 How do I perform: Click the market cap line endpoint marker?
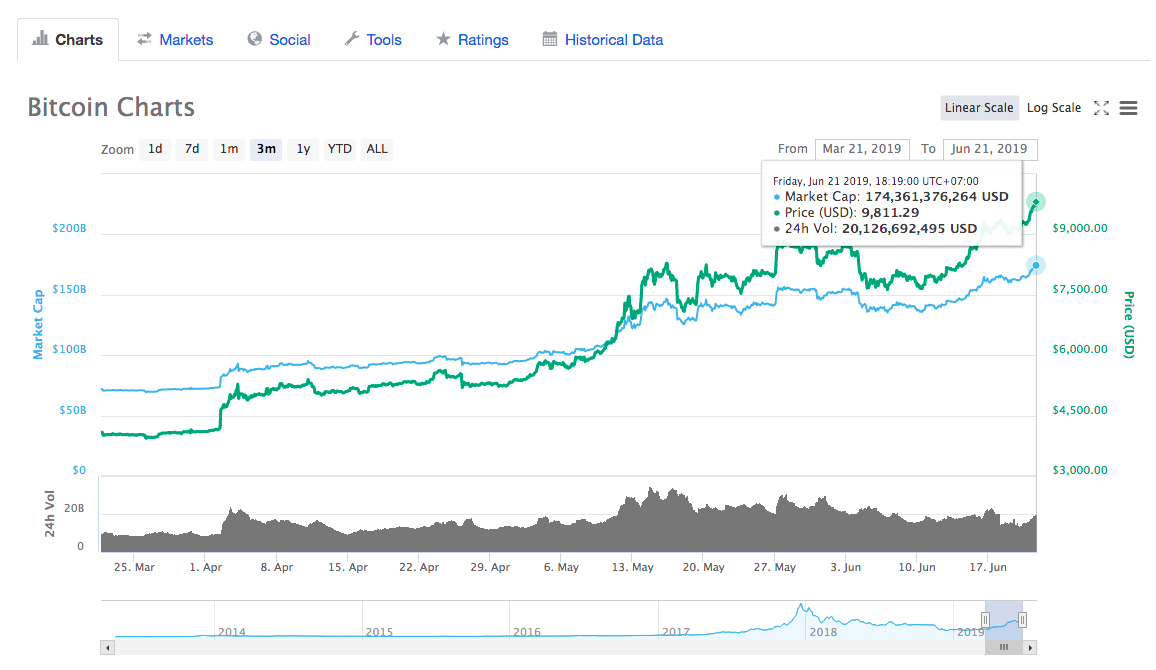pyautogui.click(x=1036, y=265)
